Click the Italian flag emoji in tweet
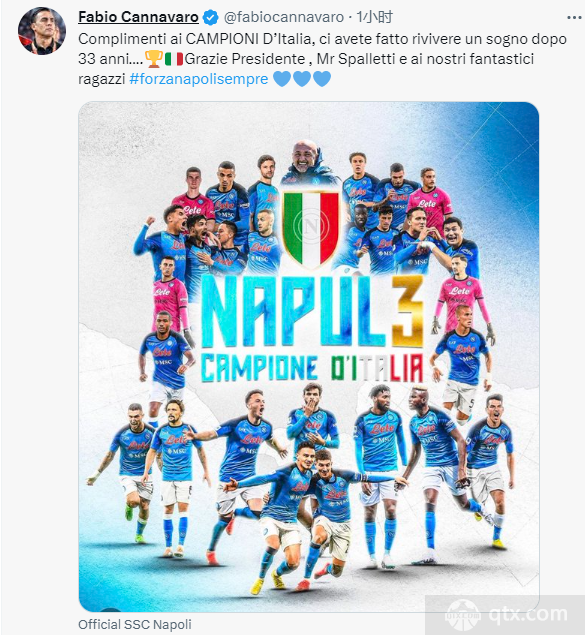This screenshot has height=635, width=585. [x=174, y=59]
